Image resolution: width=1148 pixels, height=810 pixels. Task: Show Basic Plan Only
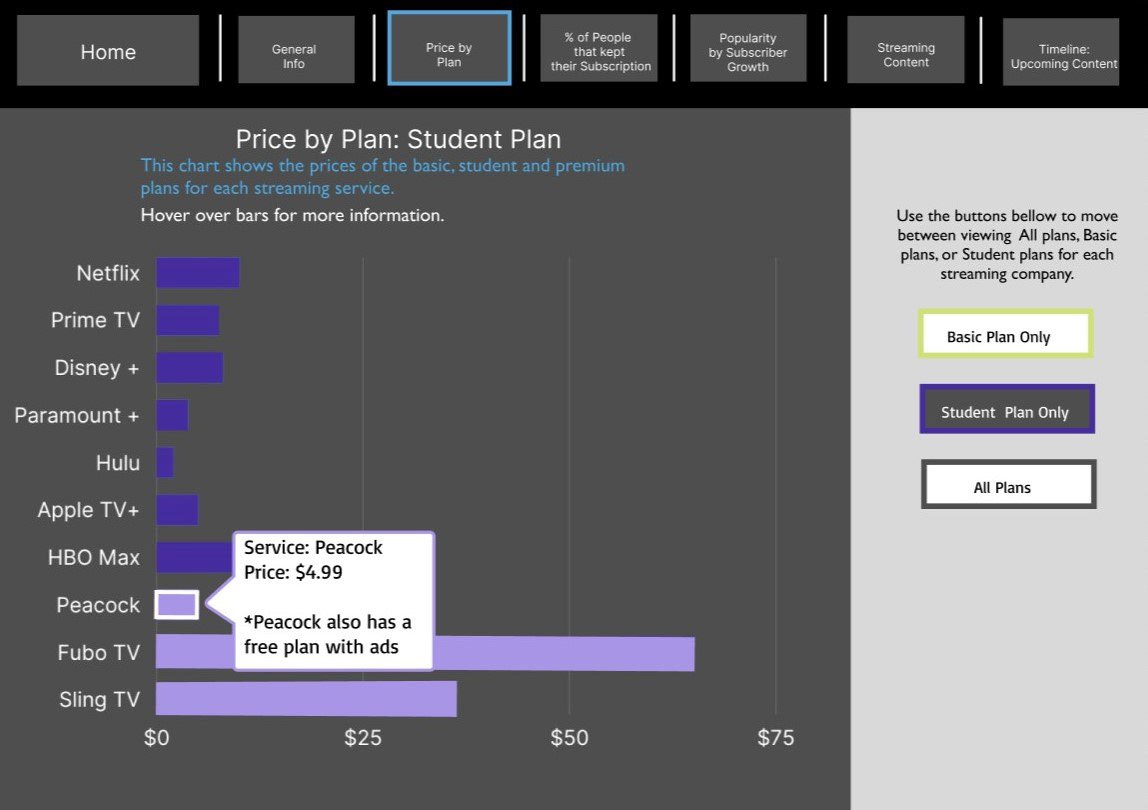pyautogui.click(x=1005, y=334)
